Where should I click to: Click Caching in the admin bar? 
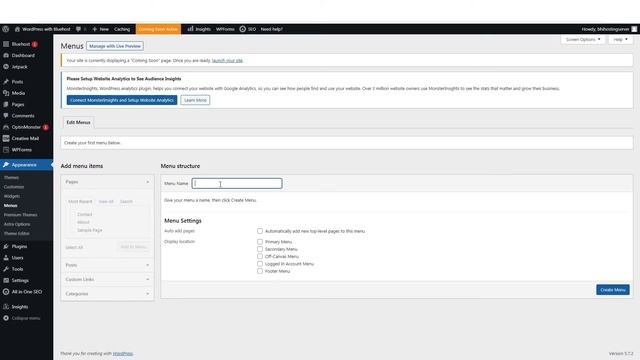(122, 29)
